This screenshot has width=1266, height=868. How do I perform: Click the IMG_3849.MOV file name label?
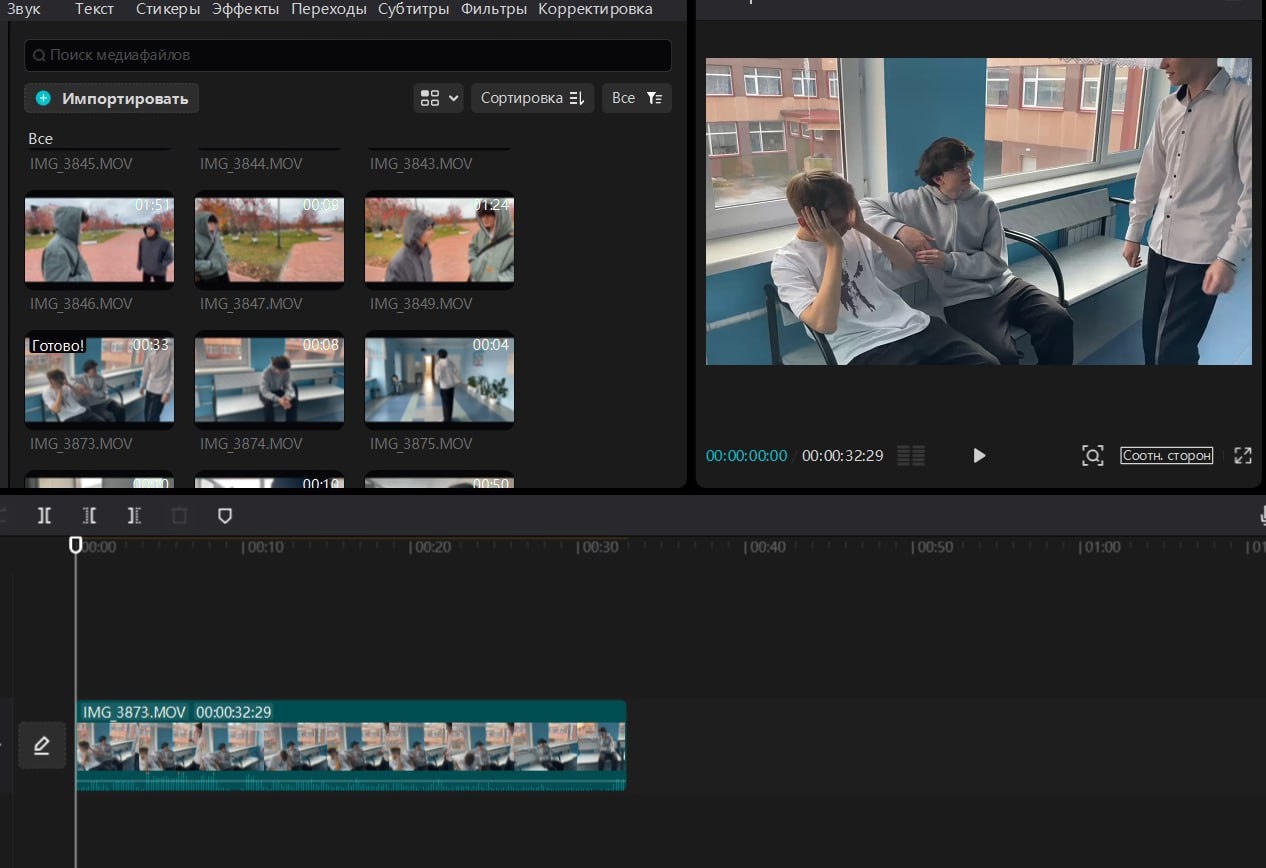point(421,303)
